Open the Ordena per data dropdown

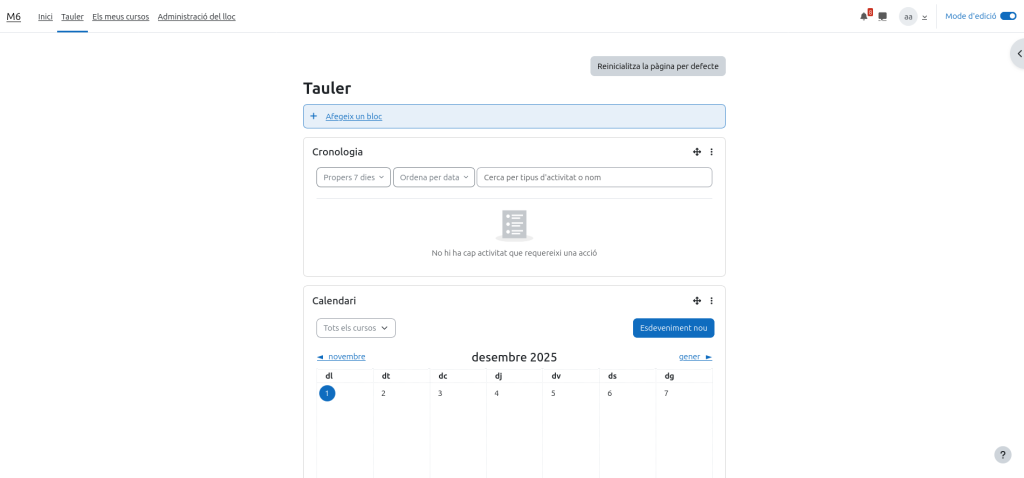[433, 177]
